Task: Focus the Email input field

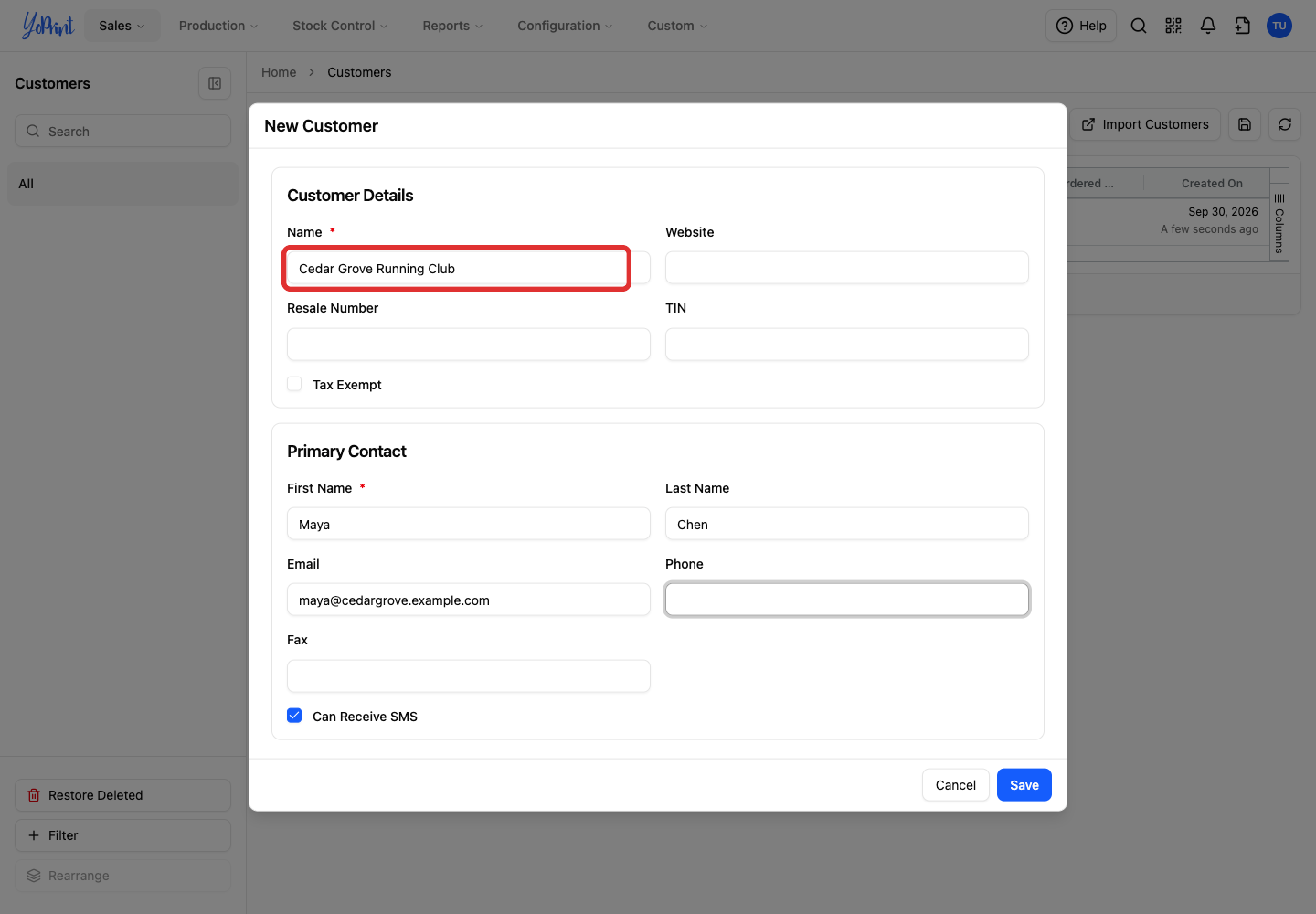Action: 469,600
